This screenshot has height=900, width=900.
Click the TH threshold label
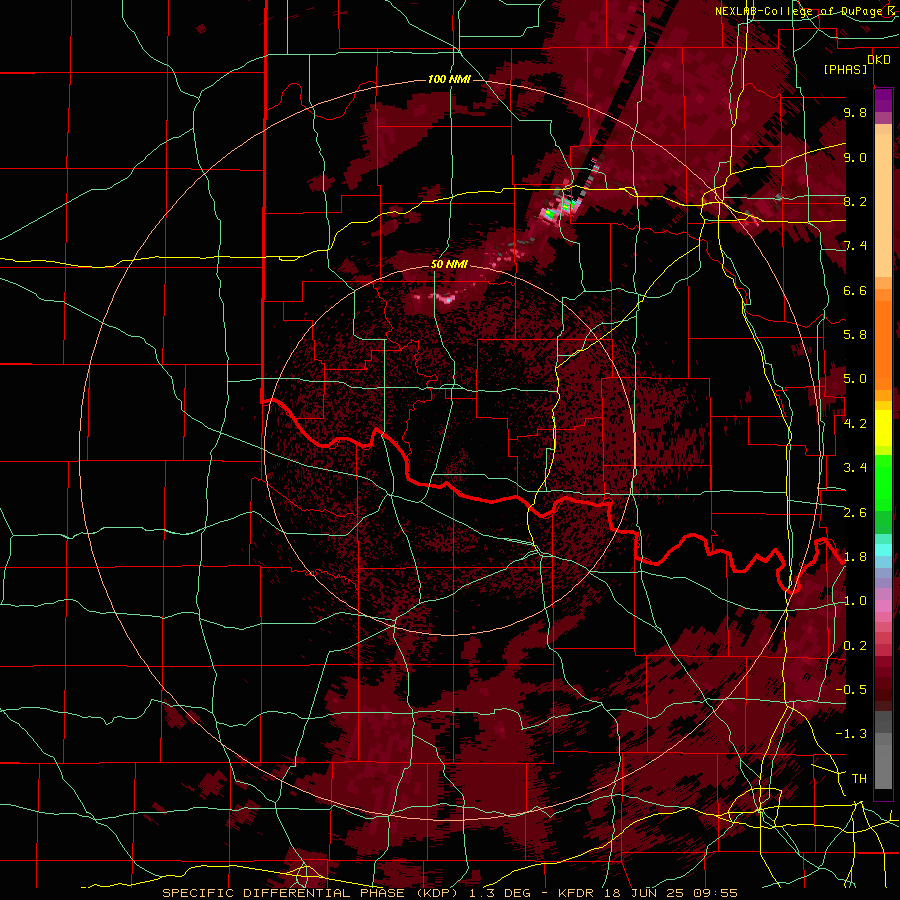tap(859, 779)
